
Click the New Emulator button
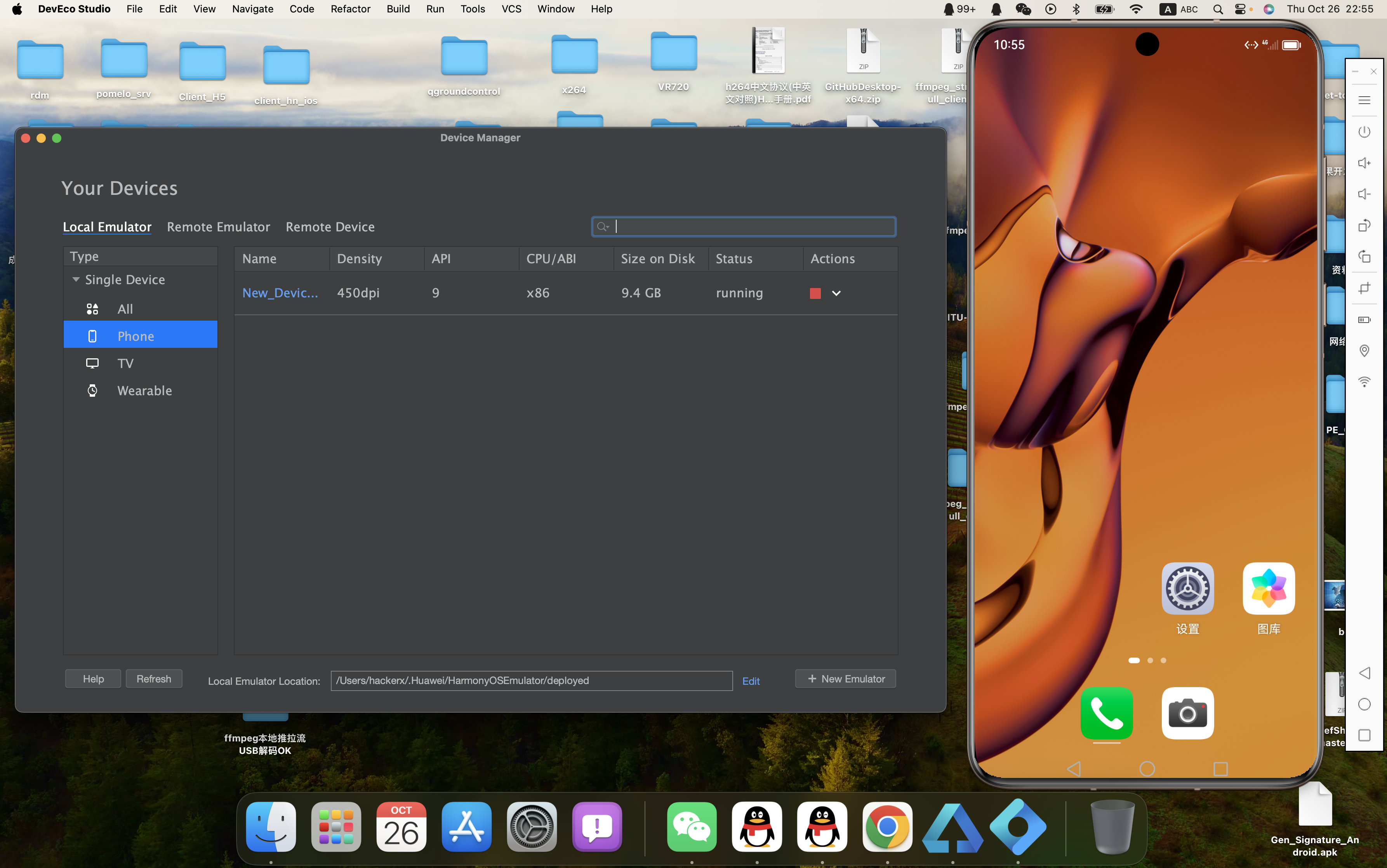click(x=845, y=679)
